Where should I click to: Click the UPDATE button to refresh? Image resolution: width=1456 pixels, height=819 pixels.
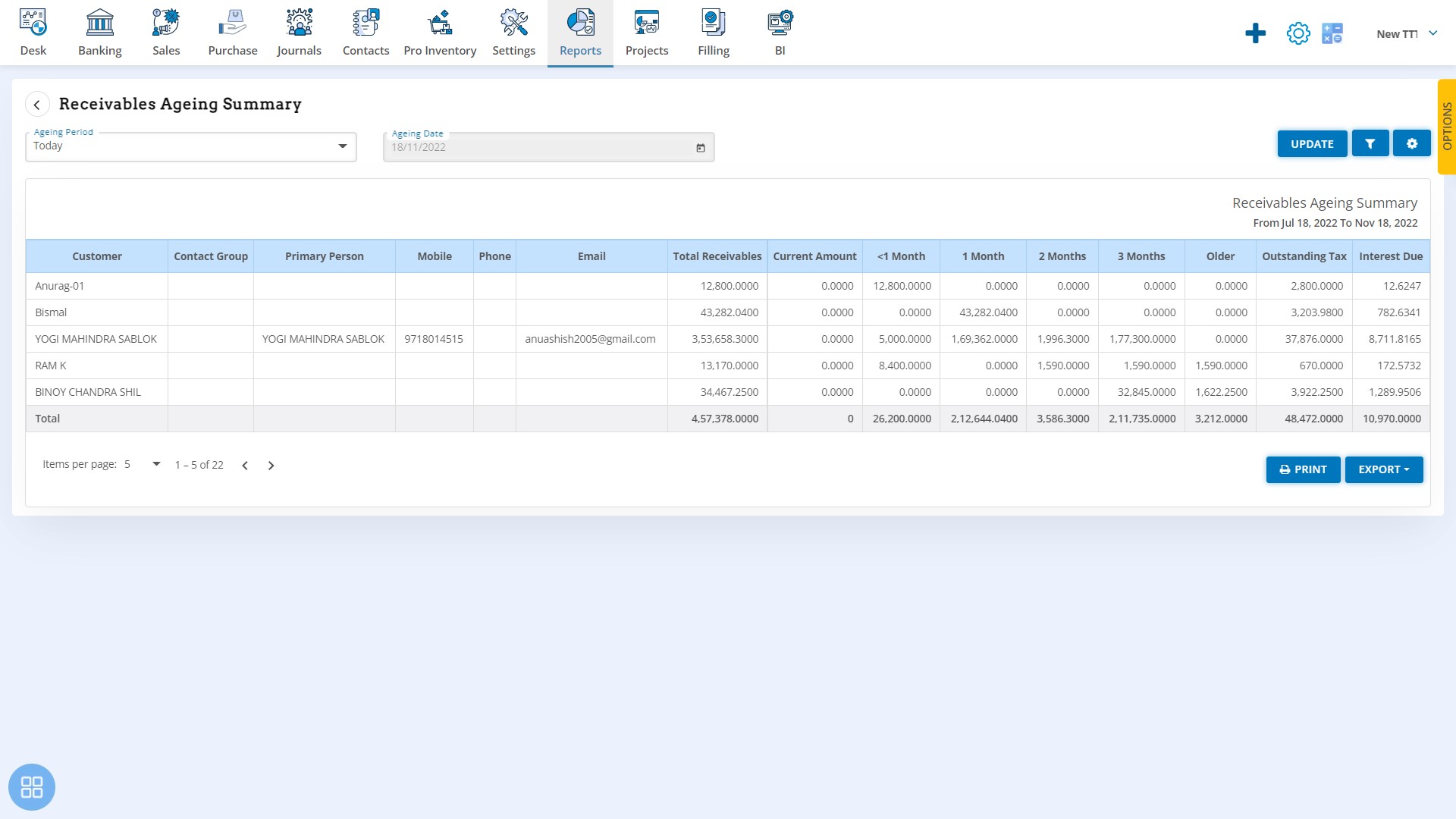tap(1312, 143)
